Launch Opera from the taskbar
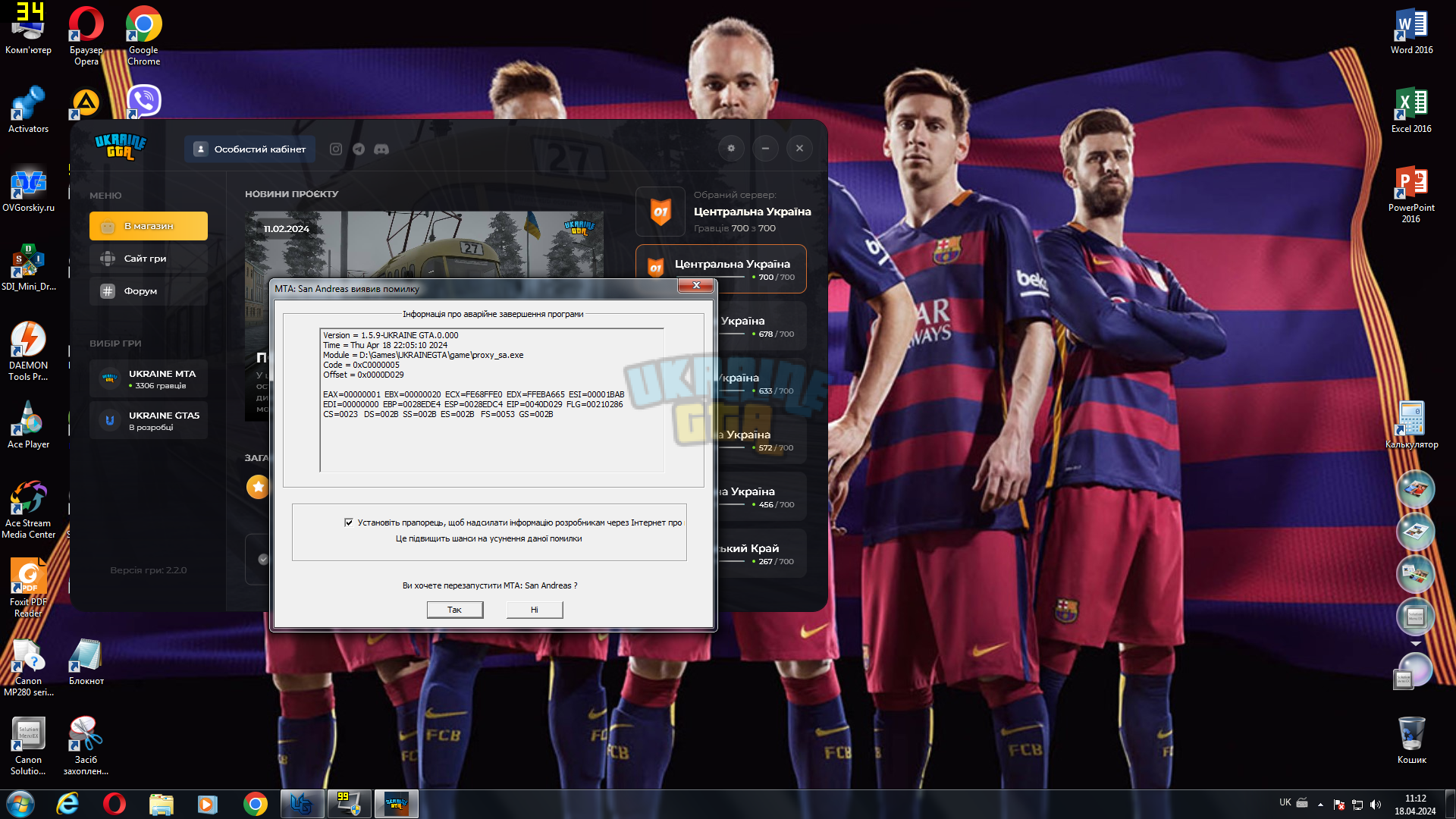1456x819 pixels. 115,804
